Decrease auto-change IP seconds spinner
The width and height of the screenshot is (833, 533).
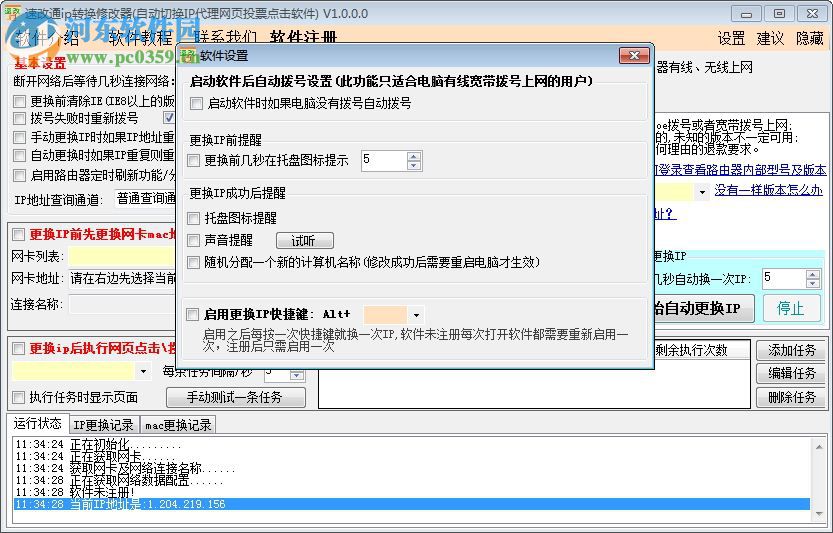813,283
